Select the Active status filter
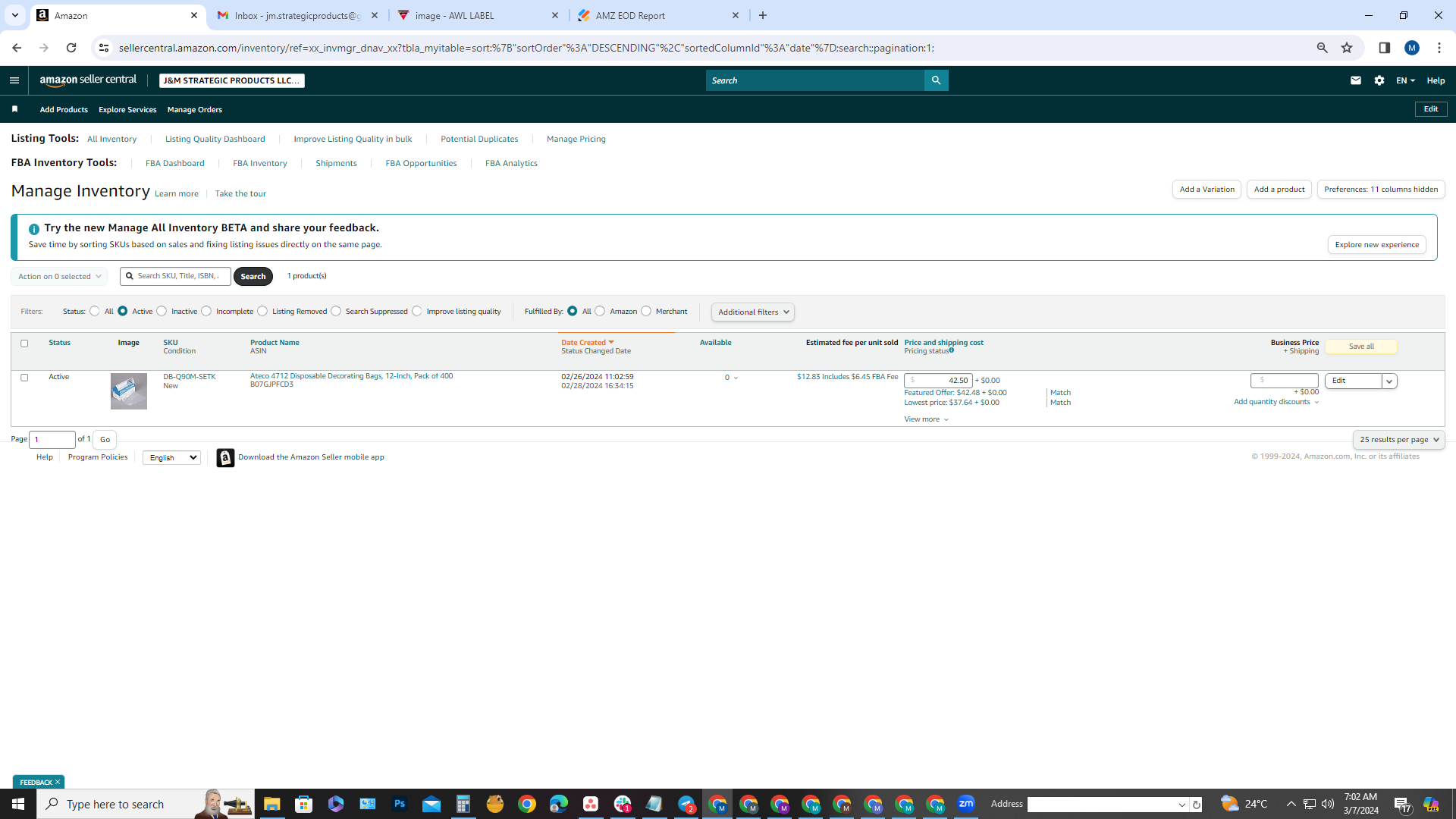Screen dimensions: 1456x819 click(122, 311)
